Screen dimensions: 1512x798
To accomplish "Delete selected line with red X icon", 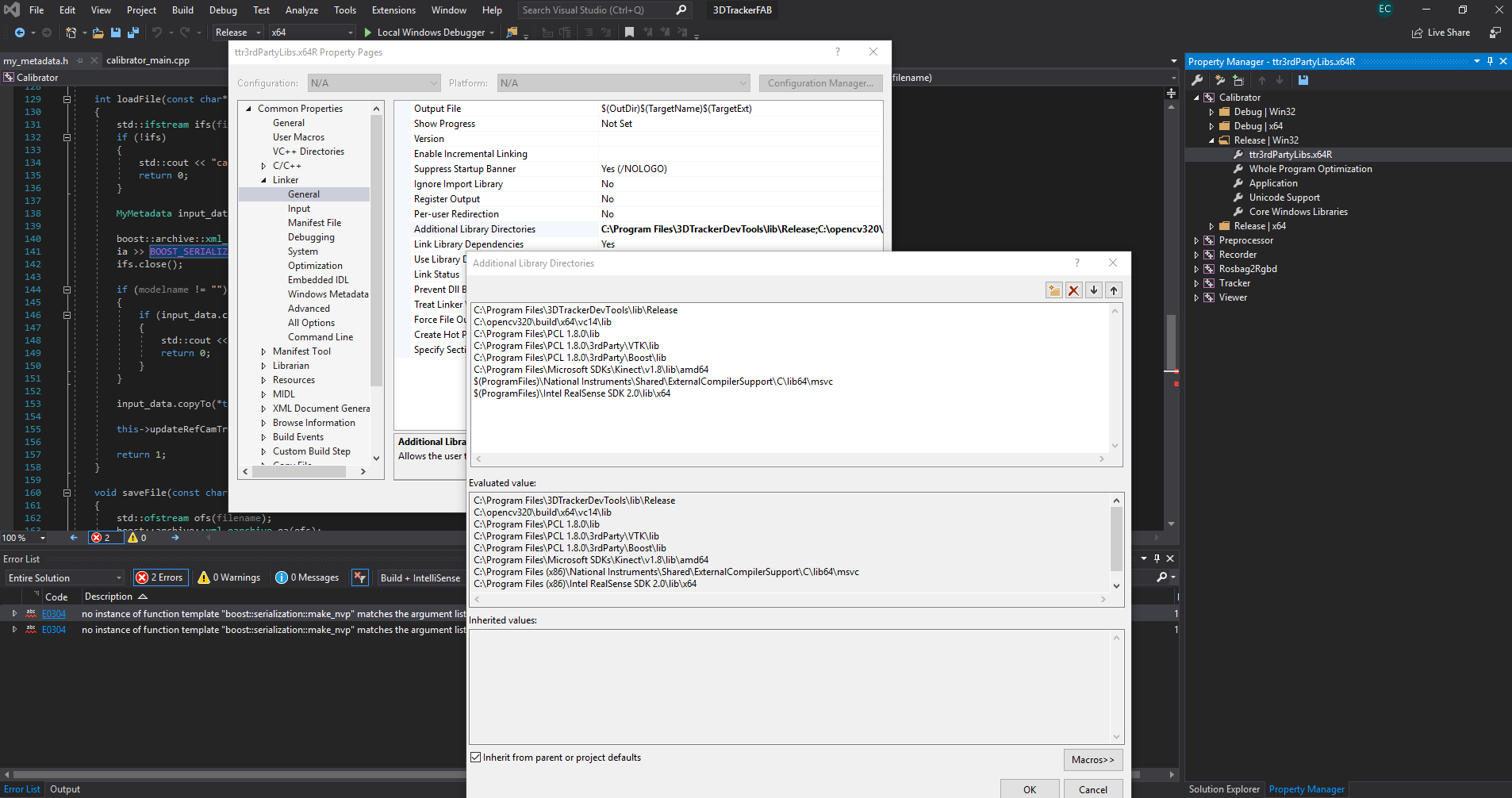I will click(x=1073, y=290).
